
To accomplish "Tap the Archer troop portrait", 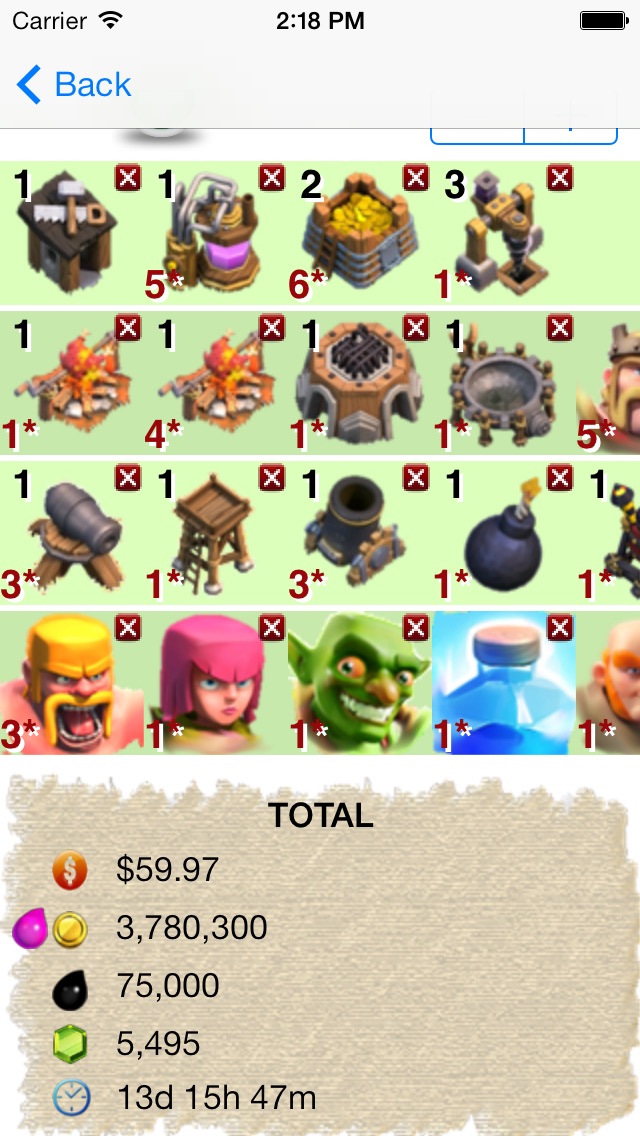I will 216,683.
